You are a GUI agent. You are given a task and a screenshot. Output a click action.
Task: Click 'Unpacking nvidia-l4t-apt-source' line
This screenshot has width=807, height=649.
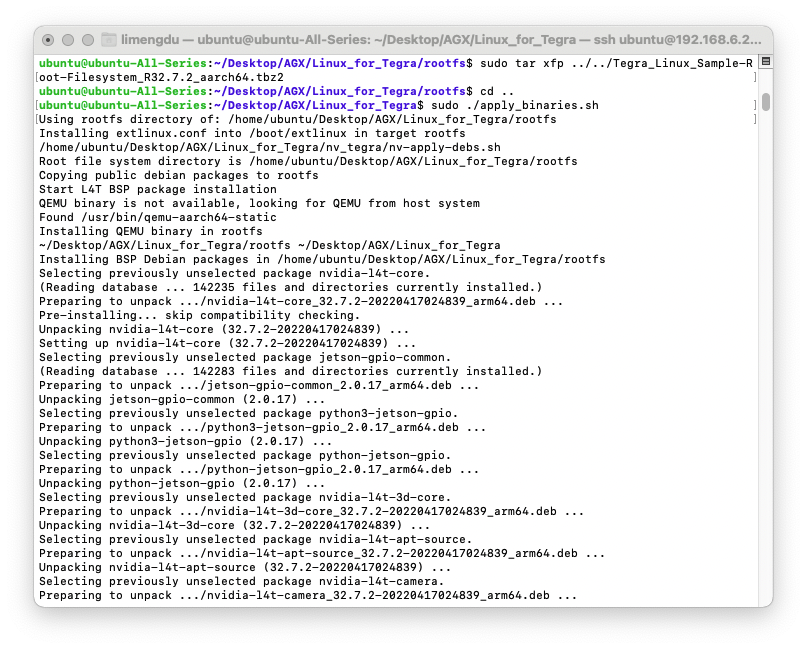[245, 567]
